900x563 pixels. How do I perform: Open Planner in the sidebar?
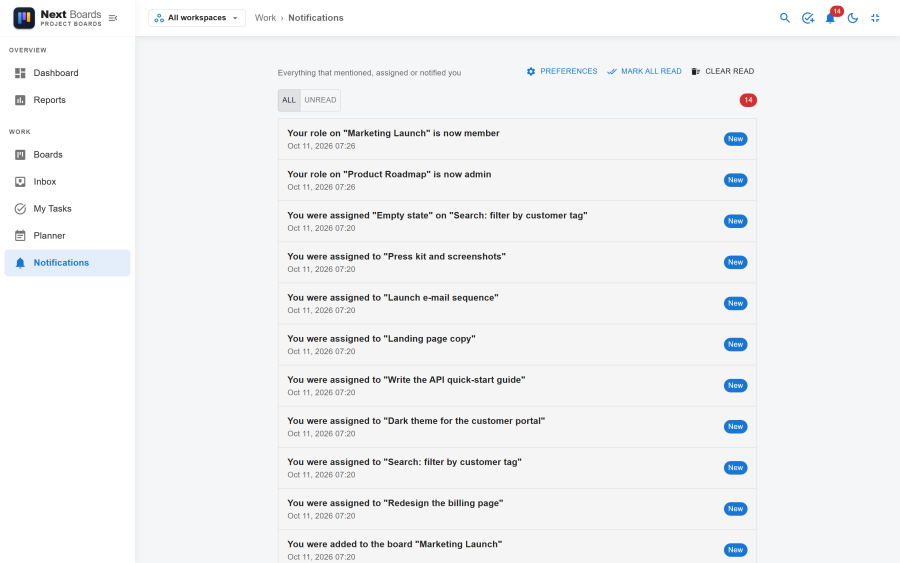[67, 235]
